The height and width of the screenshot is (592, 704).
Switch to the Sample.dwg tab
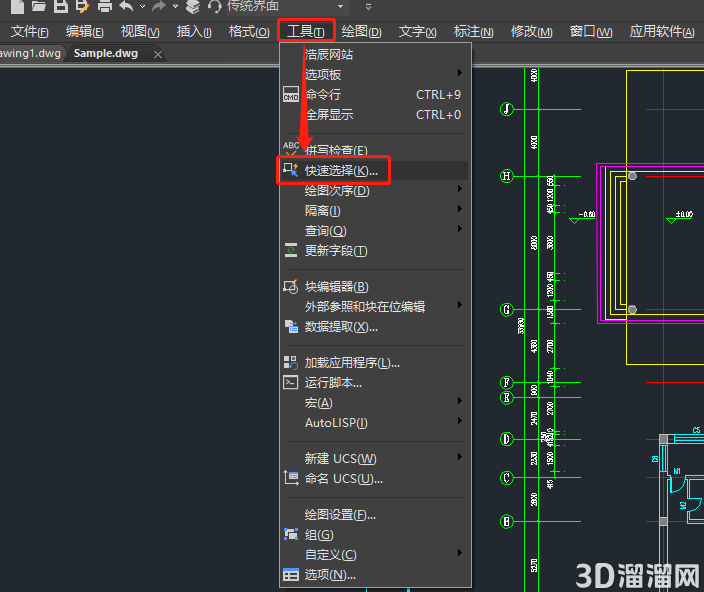[106, 53]
